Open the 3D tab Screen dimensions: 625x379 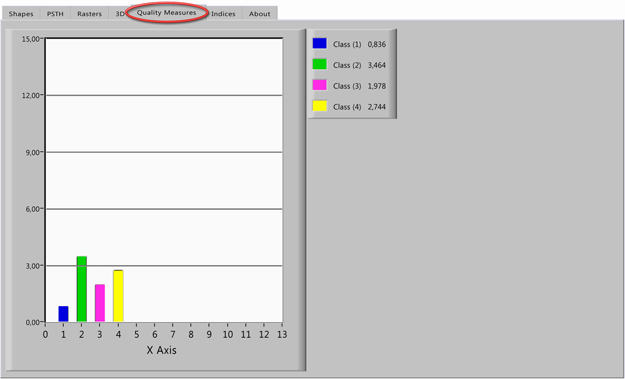pyautogui.click(x=118, y=14)
